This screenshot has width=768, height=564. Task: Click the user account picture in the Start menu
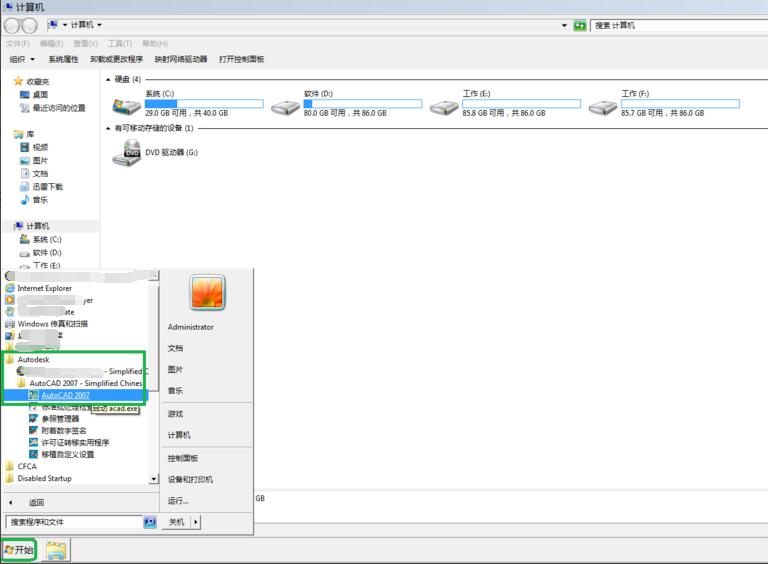207,292
